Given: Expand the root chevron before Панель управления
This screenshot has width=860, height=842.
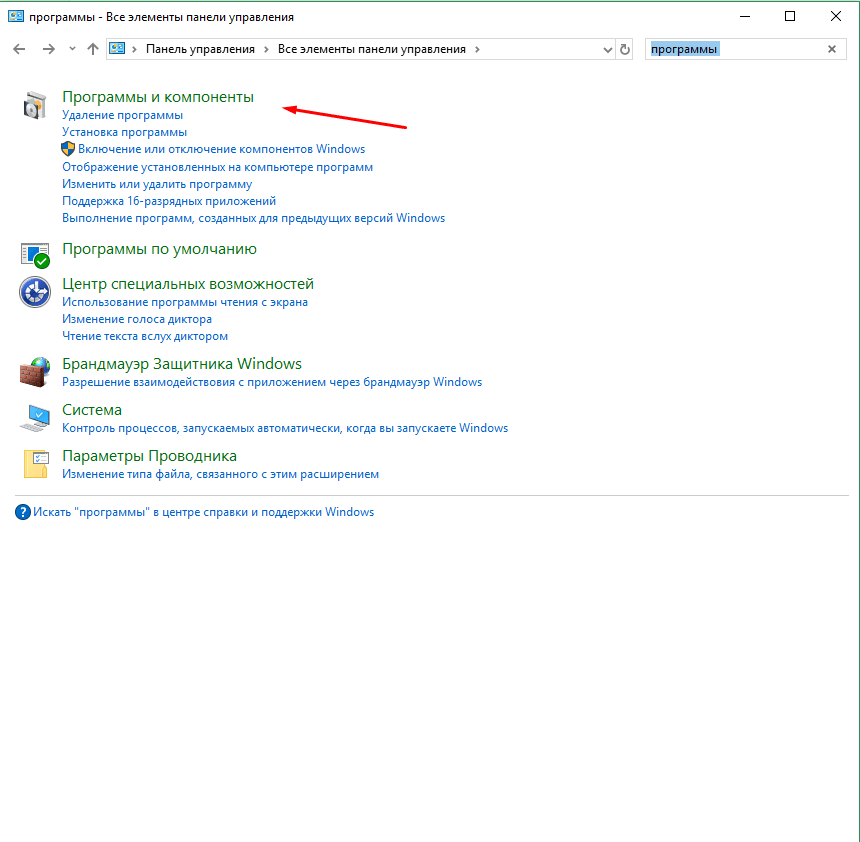Looking at the screenshot, I should pos(134,49).
